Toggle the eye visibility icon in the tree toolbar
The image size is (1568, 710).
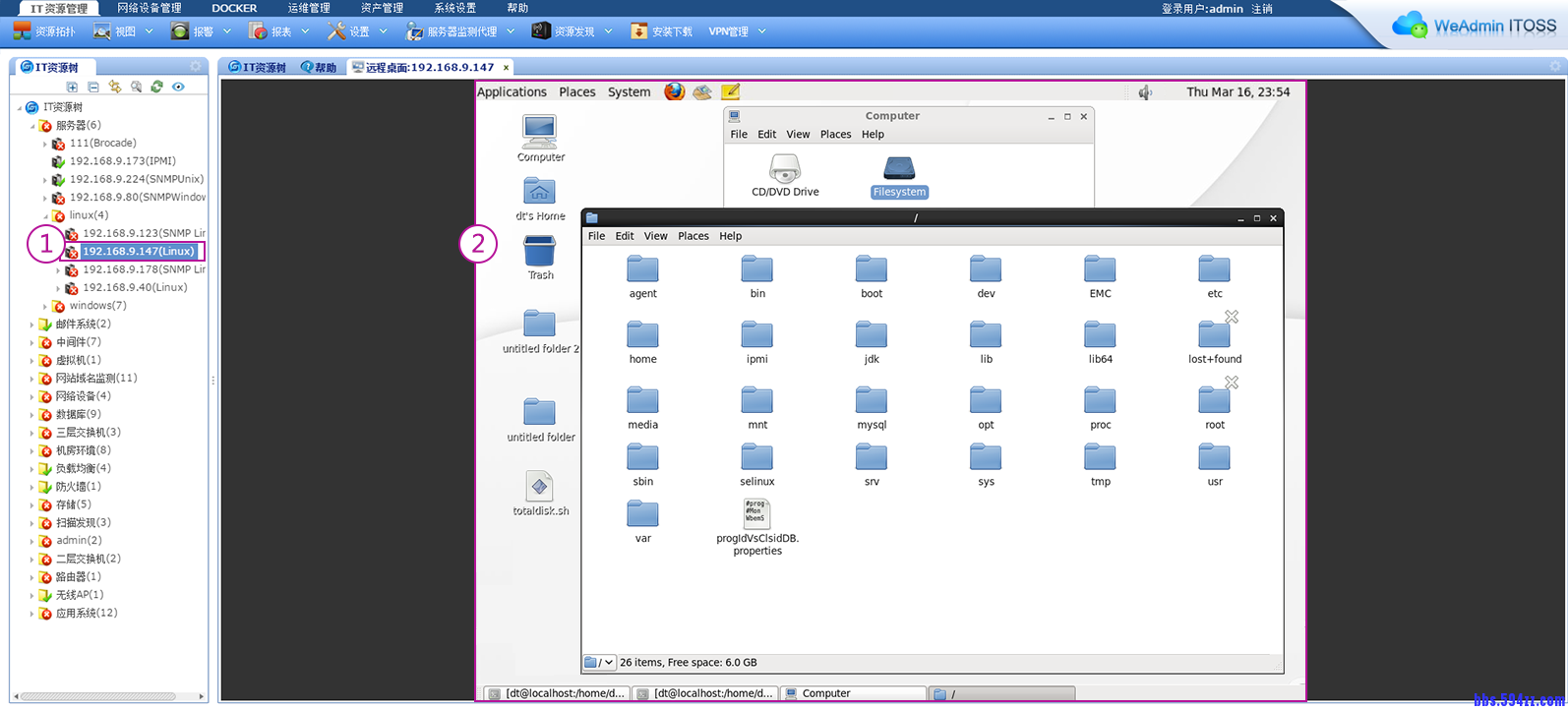(178, 88)
